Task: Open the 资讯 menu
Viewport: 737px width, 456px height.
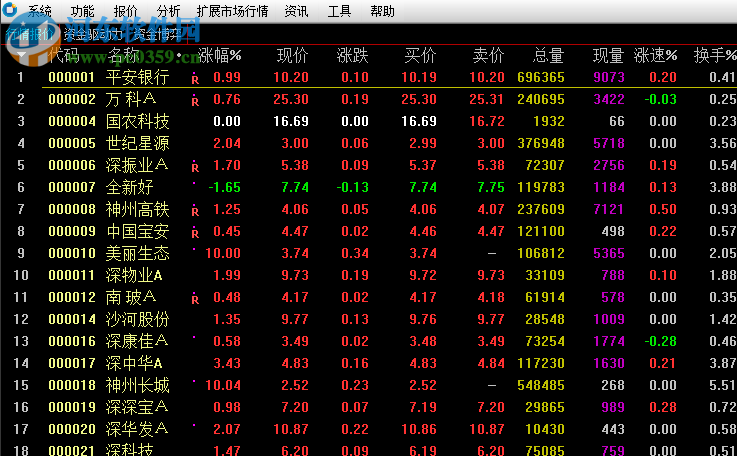Action: 296,11
